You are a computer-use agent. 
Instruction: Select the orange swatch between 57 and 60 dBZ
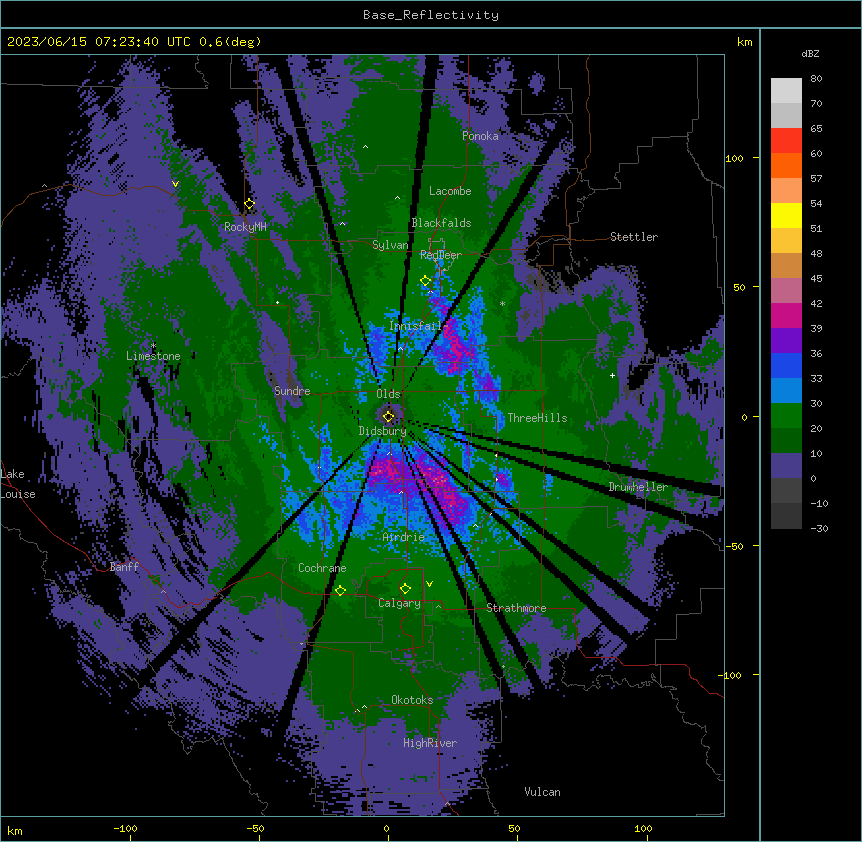(786, 165)
